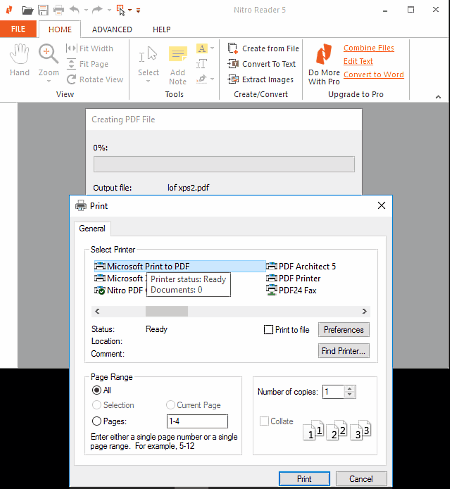Click the Number of copies field
Image resolution: width=450 pixels, height=489 pixels.
click(333, 392)
